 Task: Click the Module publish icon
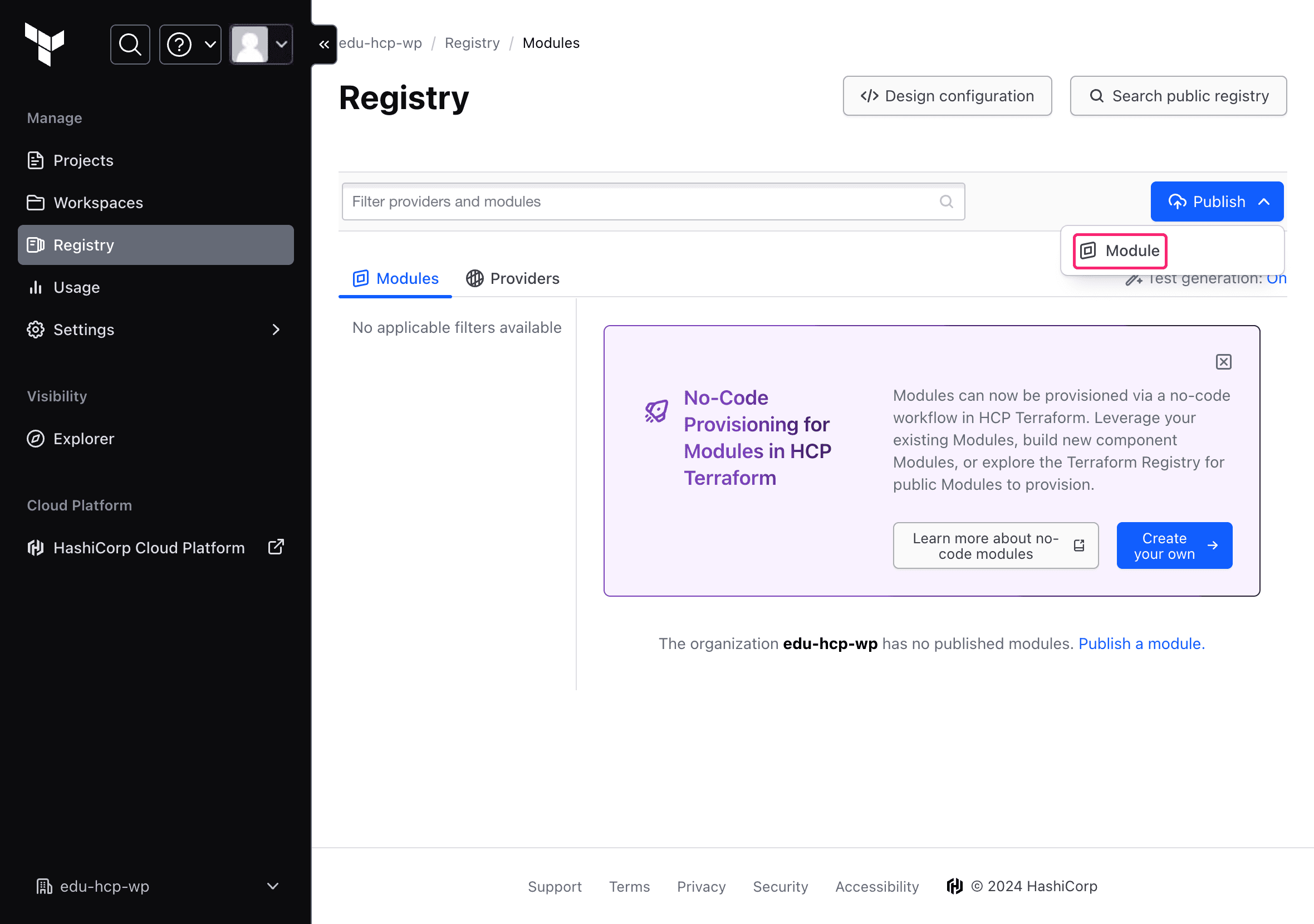pyautogui.click(x=1088, y=251)
